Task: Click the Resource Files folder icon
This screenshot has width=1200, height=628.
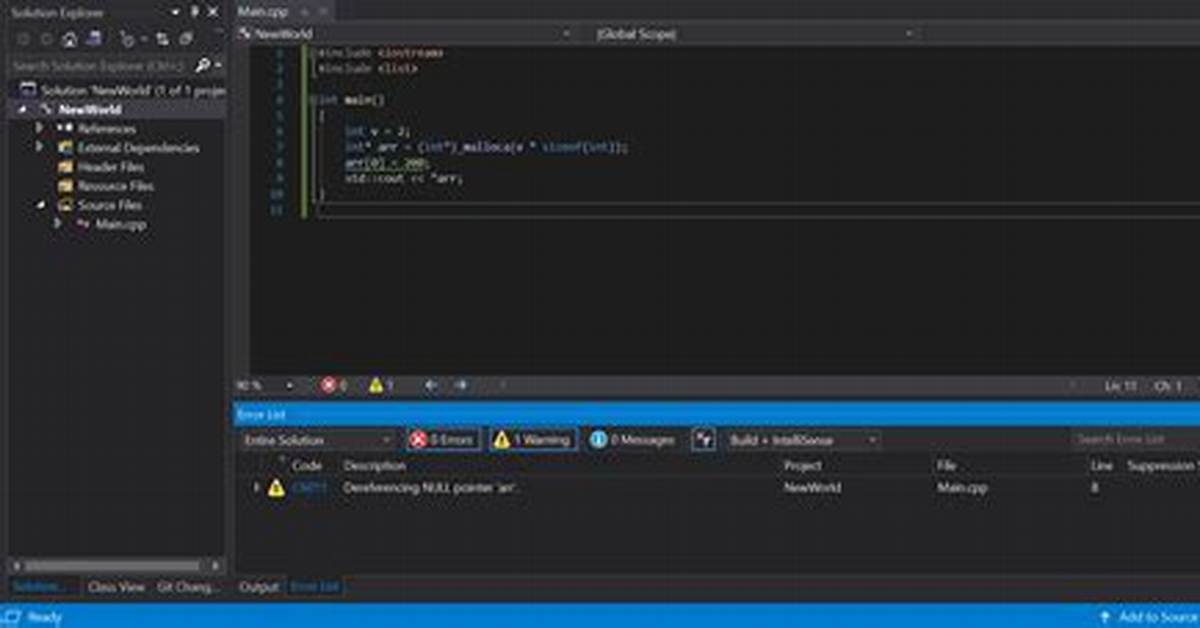Action: coord(64,186)
